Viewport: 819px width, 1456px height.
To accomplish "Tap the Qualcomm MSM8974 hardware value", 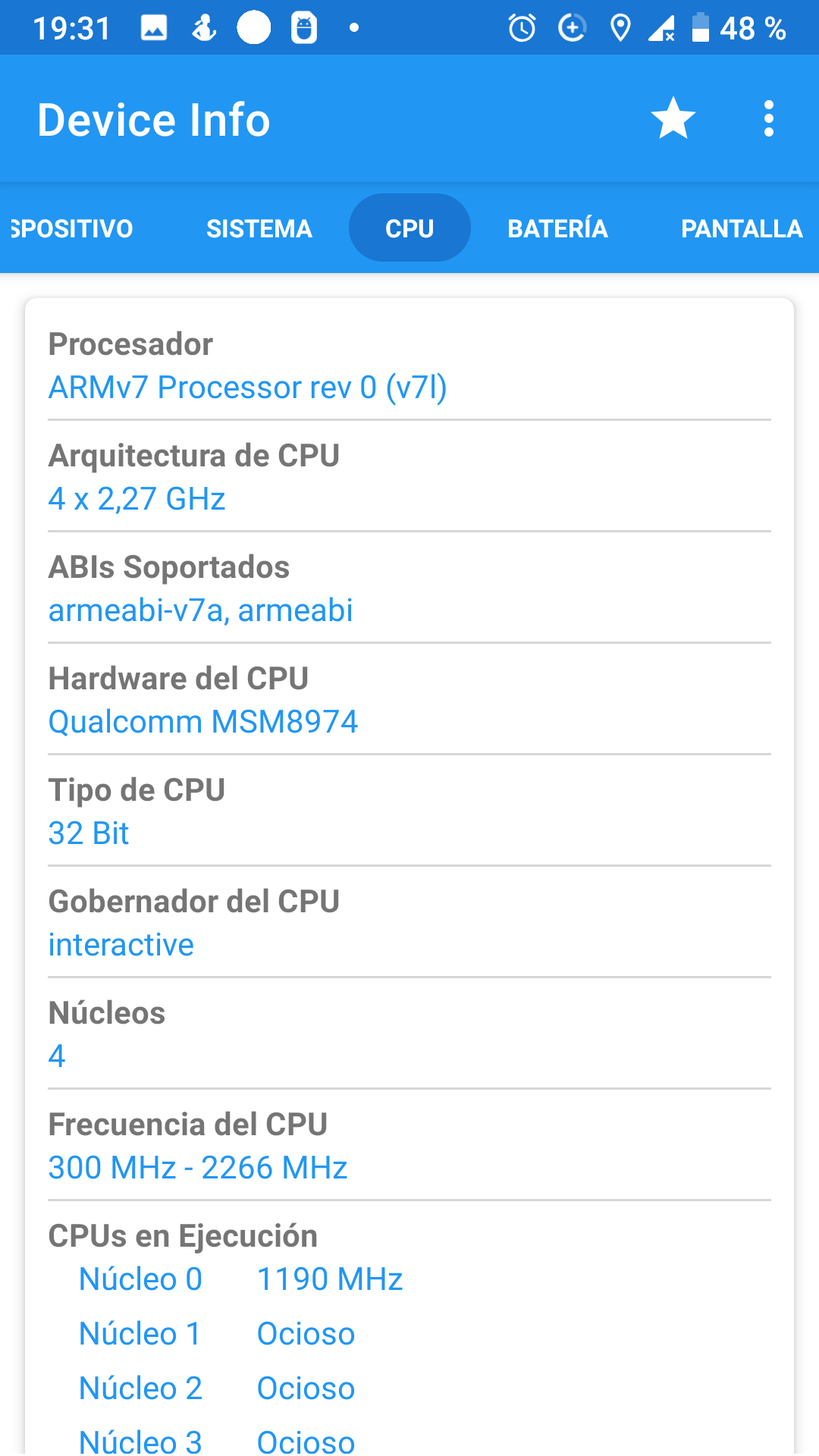I will click(203, 722).
